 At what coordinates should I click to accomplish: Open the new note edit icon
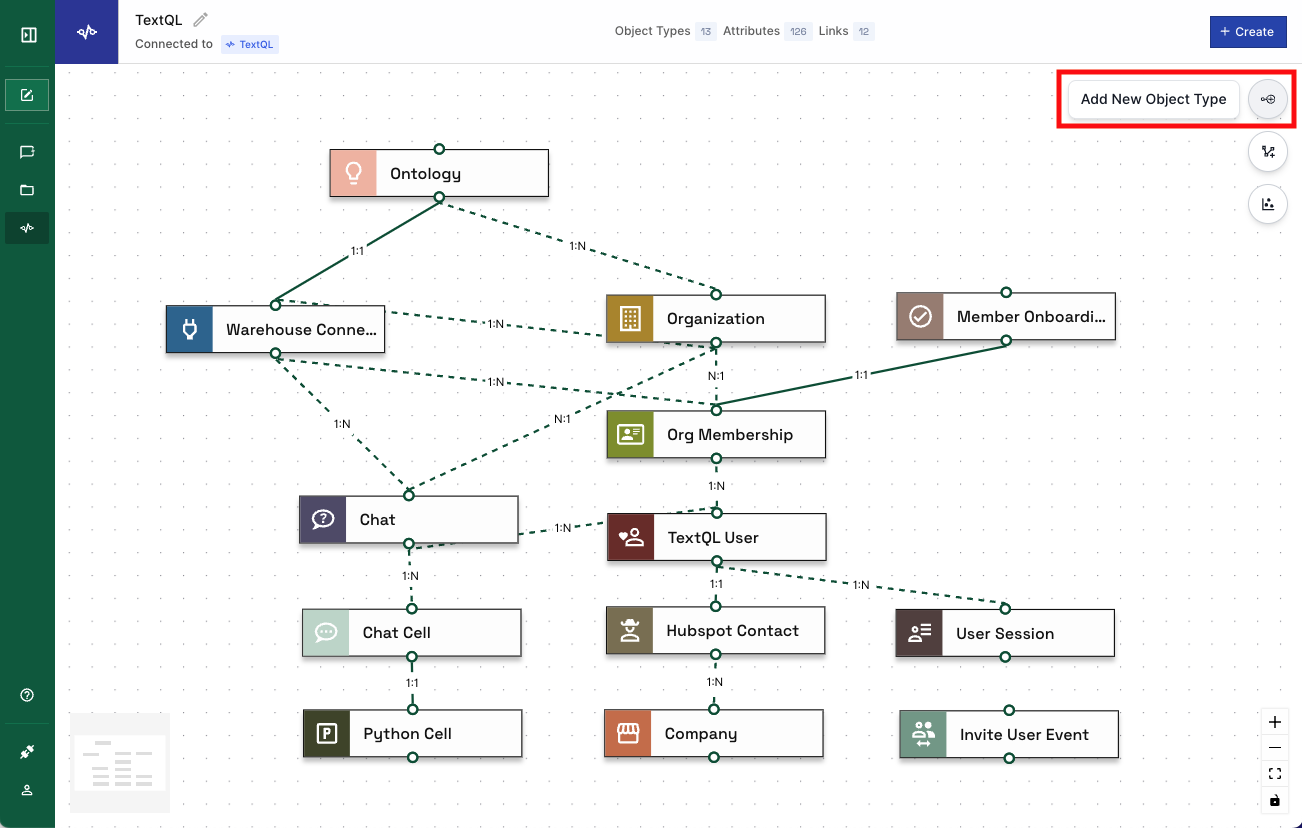(27, 95)
